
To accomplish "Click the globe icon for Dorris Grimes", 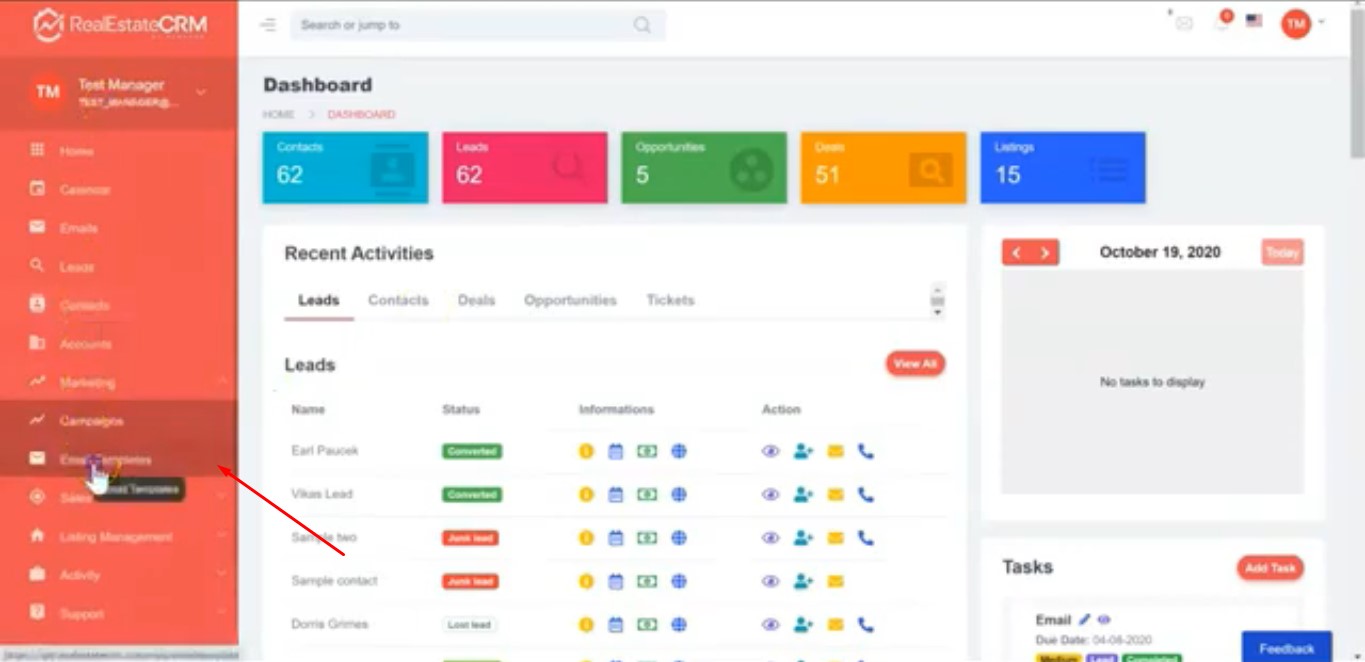I will tap(679, 625).
